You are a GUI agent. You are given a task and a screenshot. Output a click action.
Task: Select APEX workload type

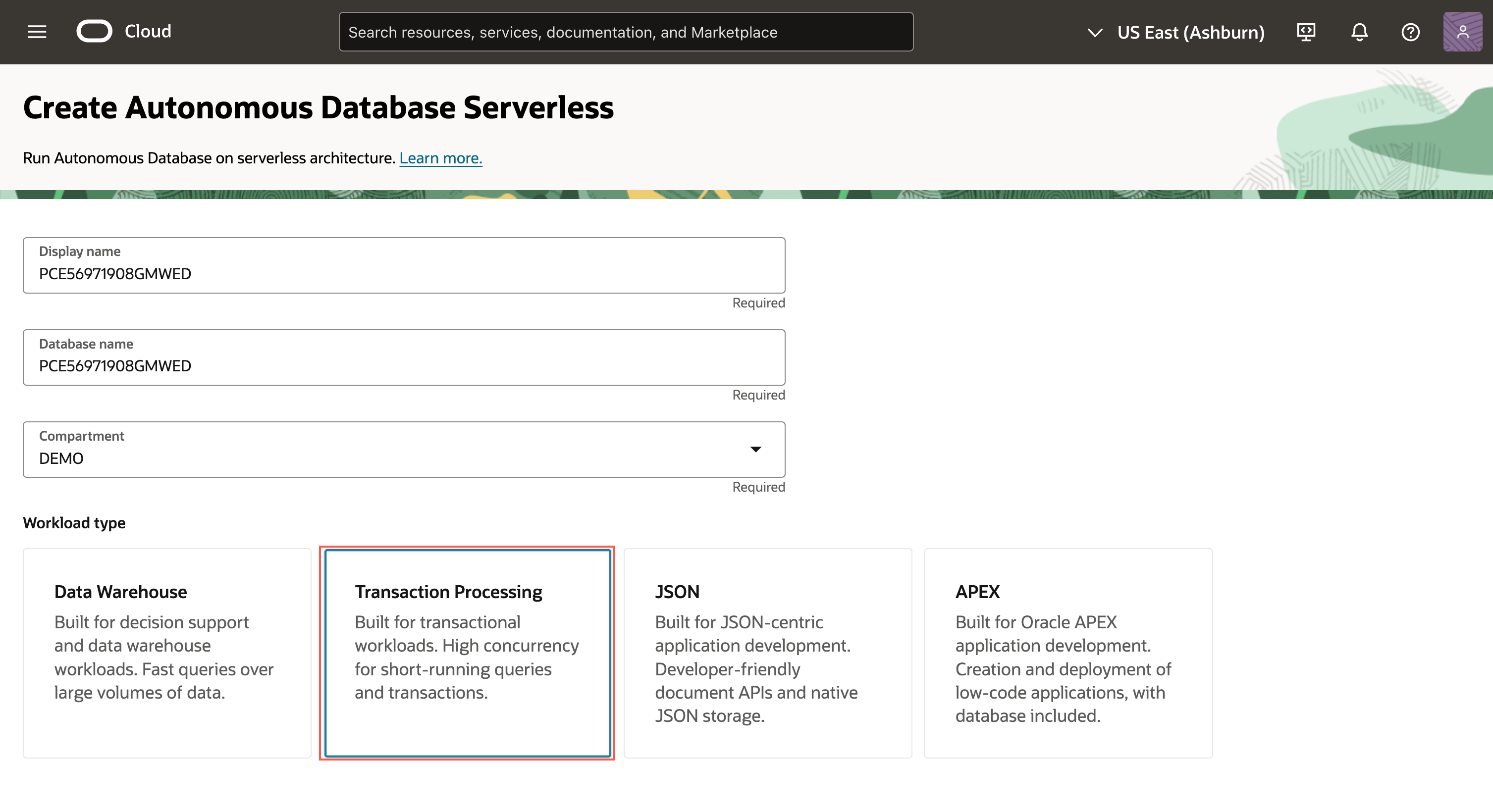coord(1067,653)
